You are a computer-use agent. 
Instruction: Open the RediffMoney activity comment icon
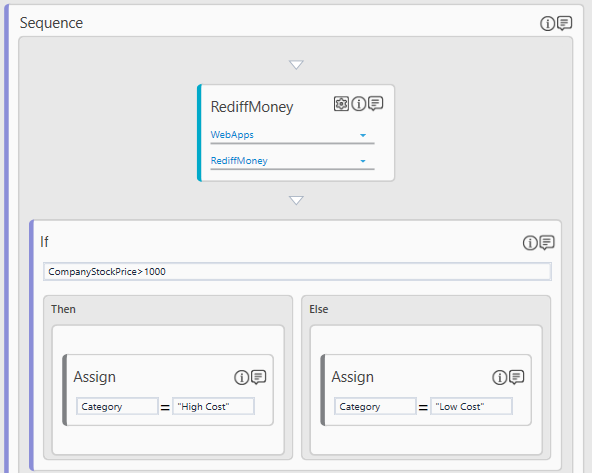click(x=376, y=103)
